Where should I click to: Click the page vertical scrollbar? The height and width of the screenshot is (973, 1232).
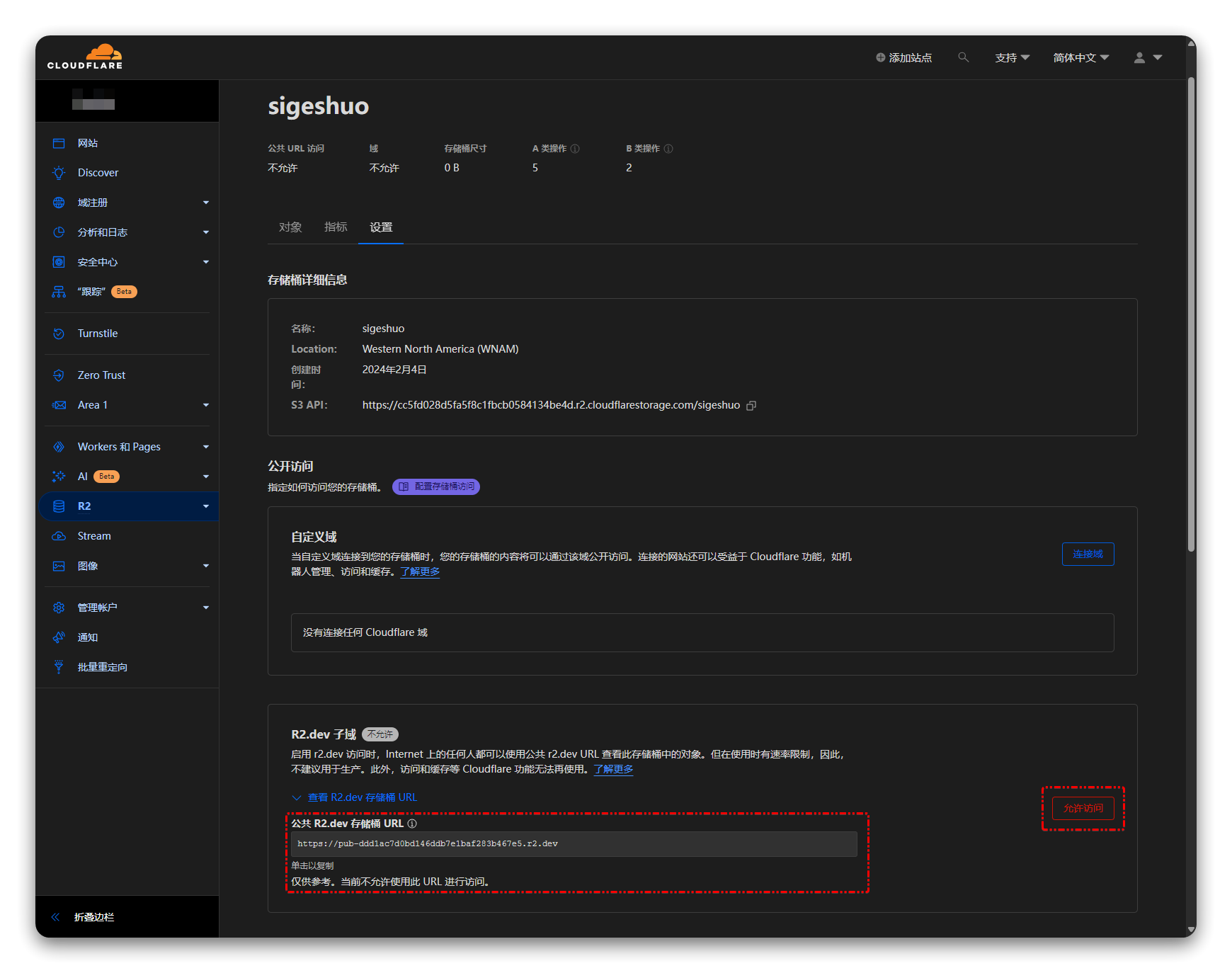pos(1191,315)
